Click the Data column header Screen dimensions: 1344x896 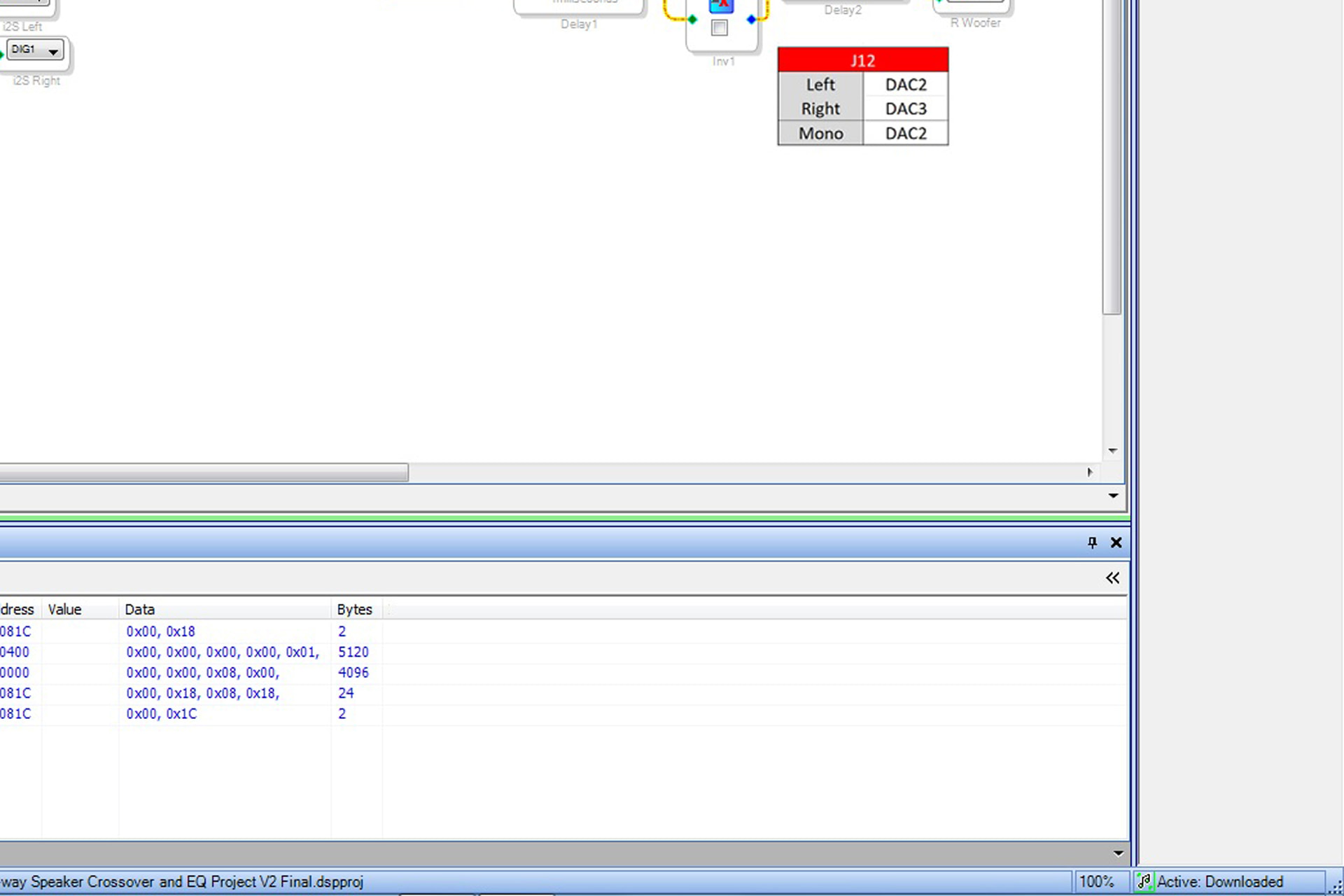click(x=140, y=609)
